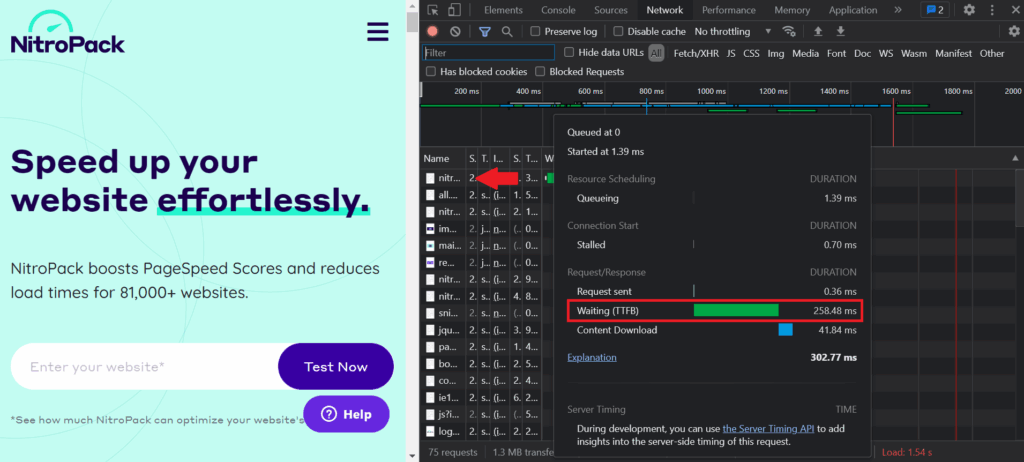This screenshot has height=462, width=1024.
Task: Open the Memory tab
Action: pyautogui.click(x=792, y=10)
